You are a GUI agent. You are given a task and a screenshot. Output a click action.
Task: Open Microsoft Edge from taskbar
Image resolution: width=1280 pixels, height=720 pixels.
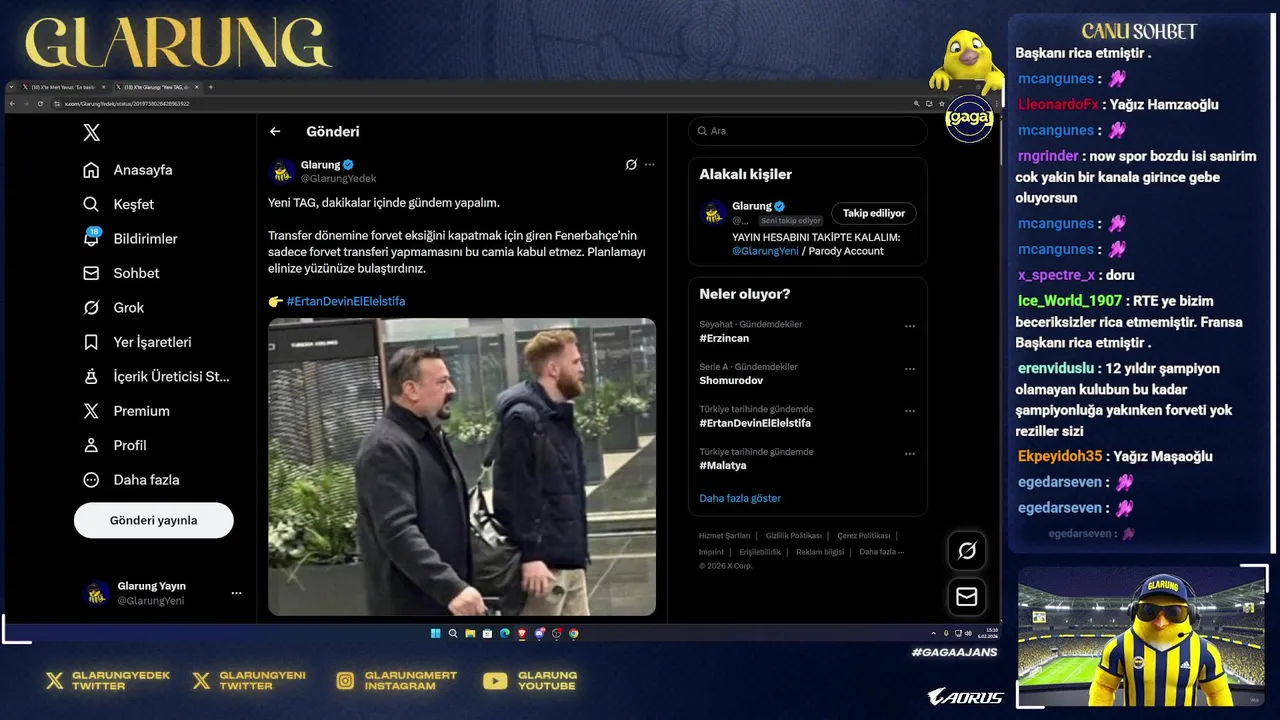click(x=504, y=633)
